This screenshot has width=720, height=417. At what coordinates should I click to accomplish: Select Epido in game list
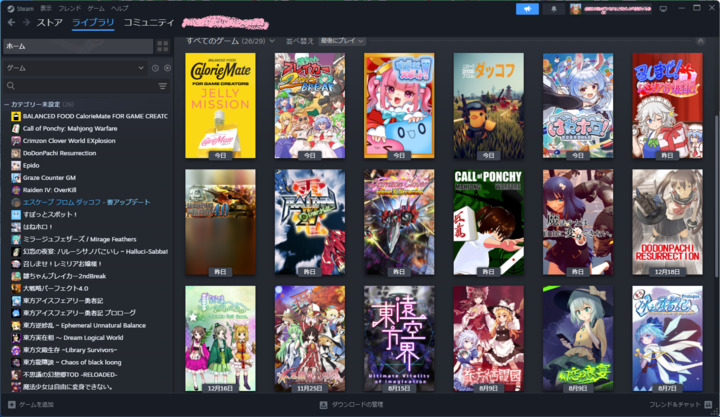coord(26,165)
